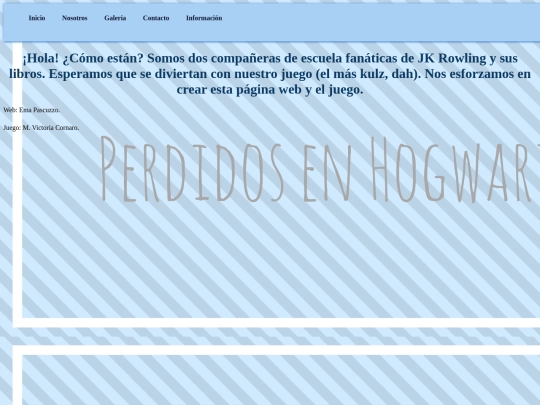Viewport: 540px width, 405px height.
Task: Click the '¡Hola! ¿Cómo están?' heading paragraph
Action: pos(270,74)
